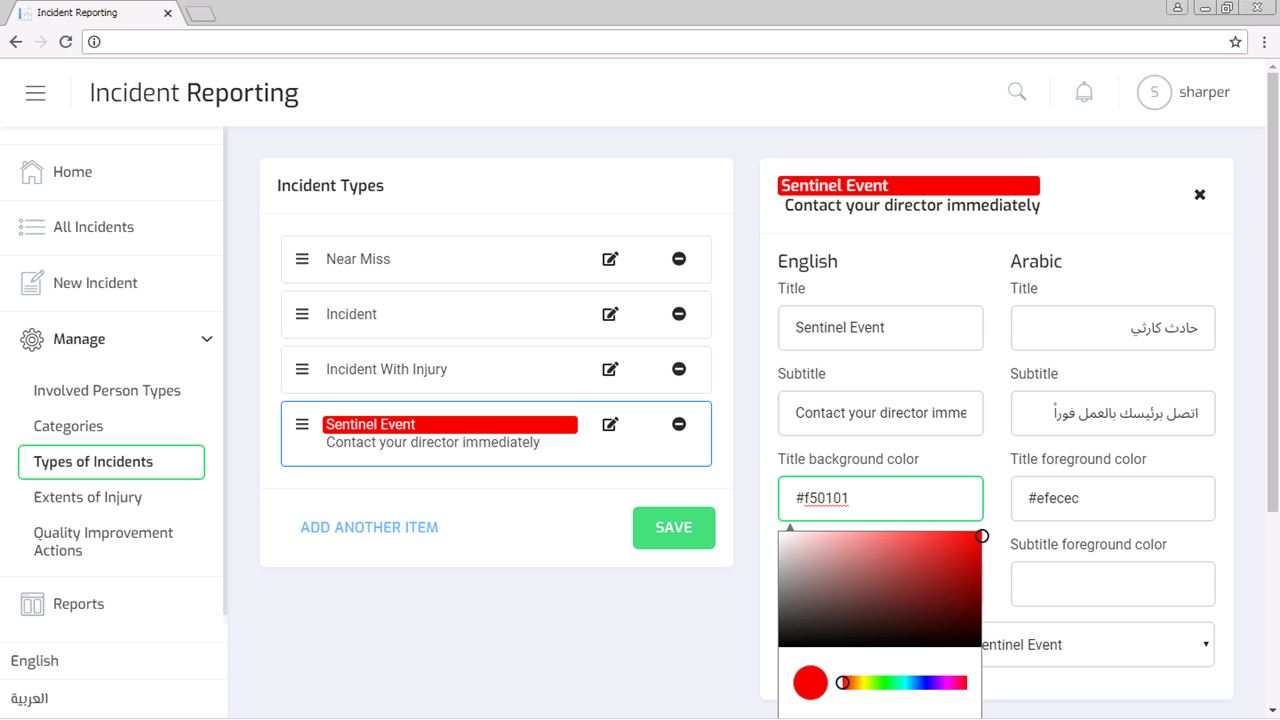Click drag handle of Sentinel Event row
The image size is (1280, 720).
click(x=302, y=424)
